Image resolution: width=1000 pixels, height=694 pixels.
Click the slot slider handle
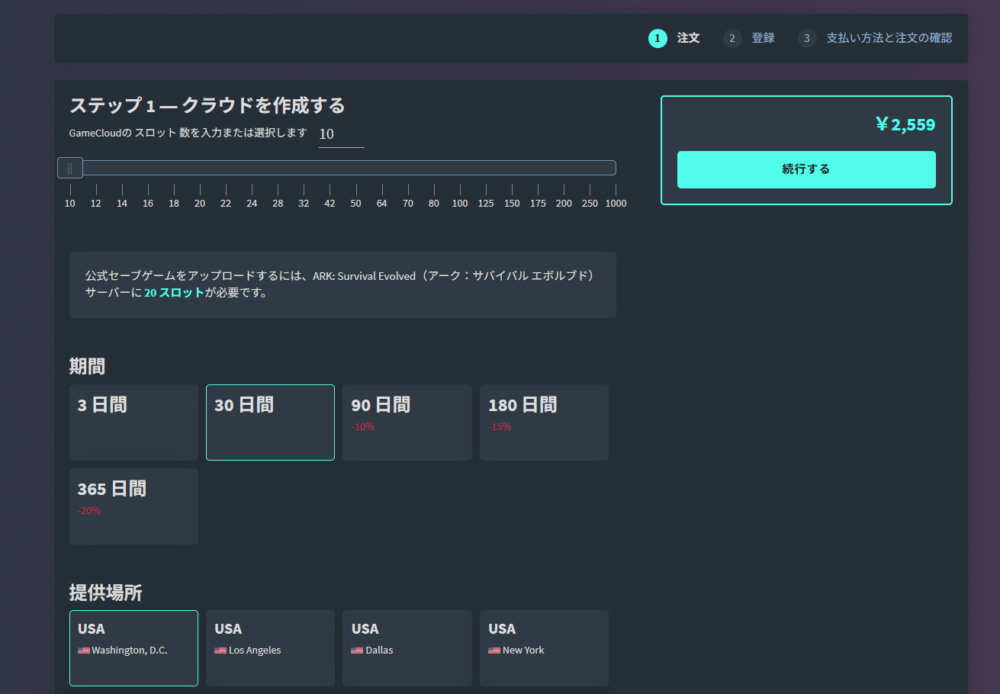70,168
